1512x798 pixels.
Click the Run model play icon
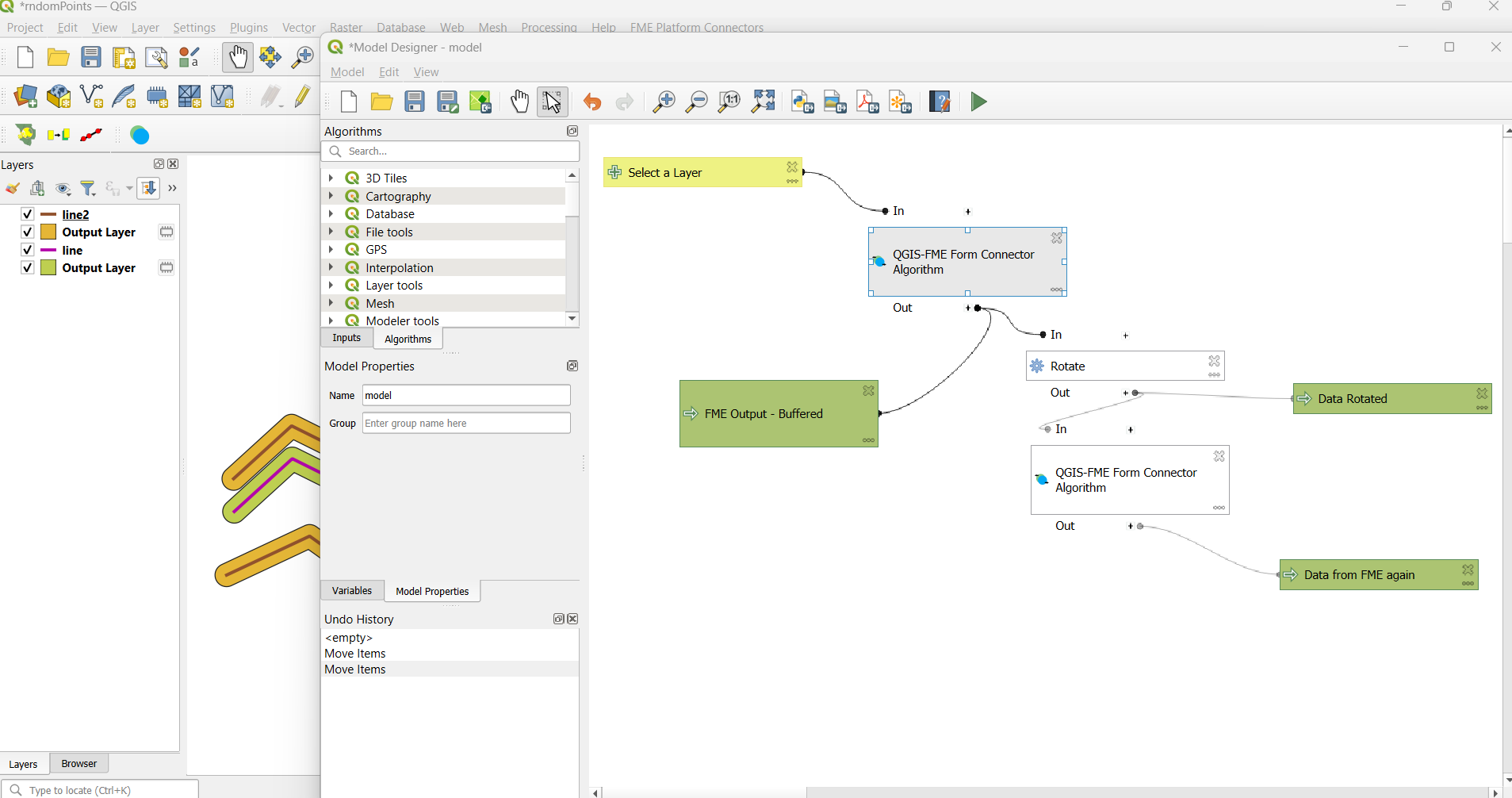coord(979,102)
